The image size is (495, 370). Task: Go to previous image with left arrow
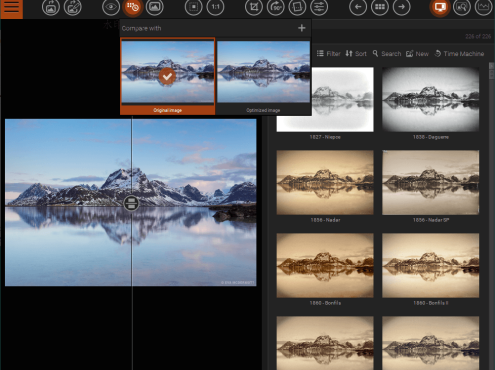pyautogui.click(x=358, y=7)
